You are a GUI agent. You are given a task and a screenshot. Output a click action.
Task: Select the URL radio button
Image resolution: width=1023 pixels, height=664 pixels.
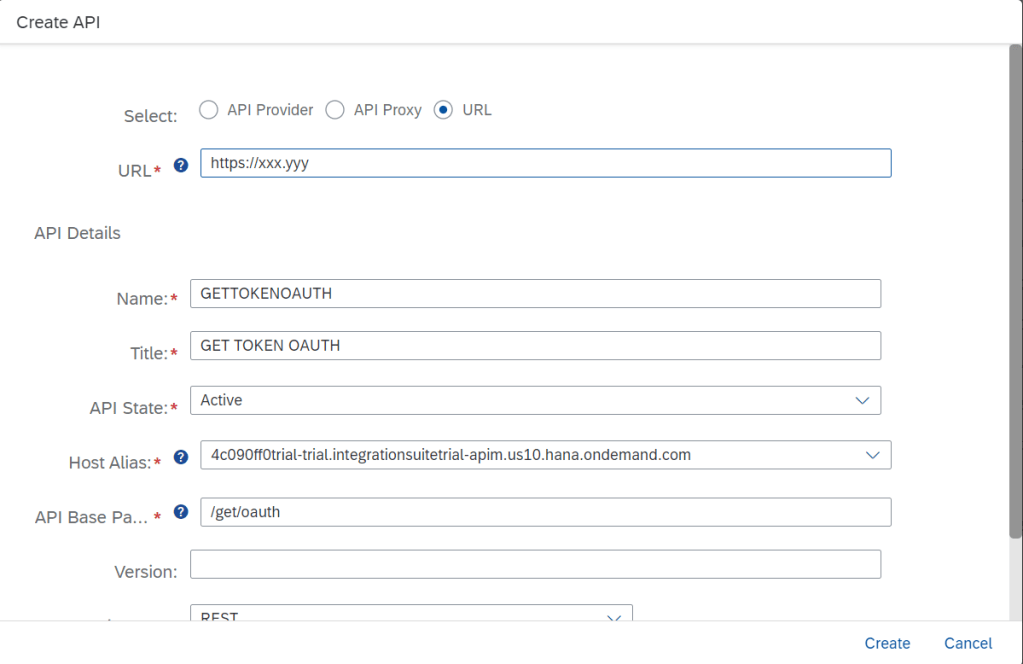point(443,110)
